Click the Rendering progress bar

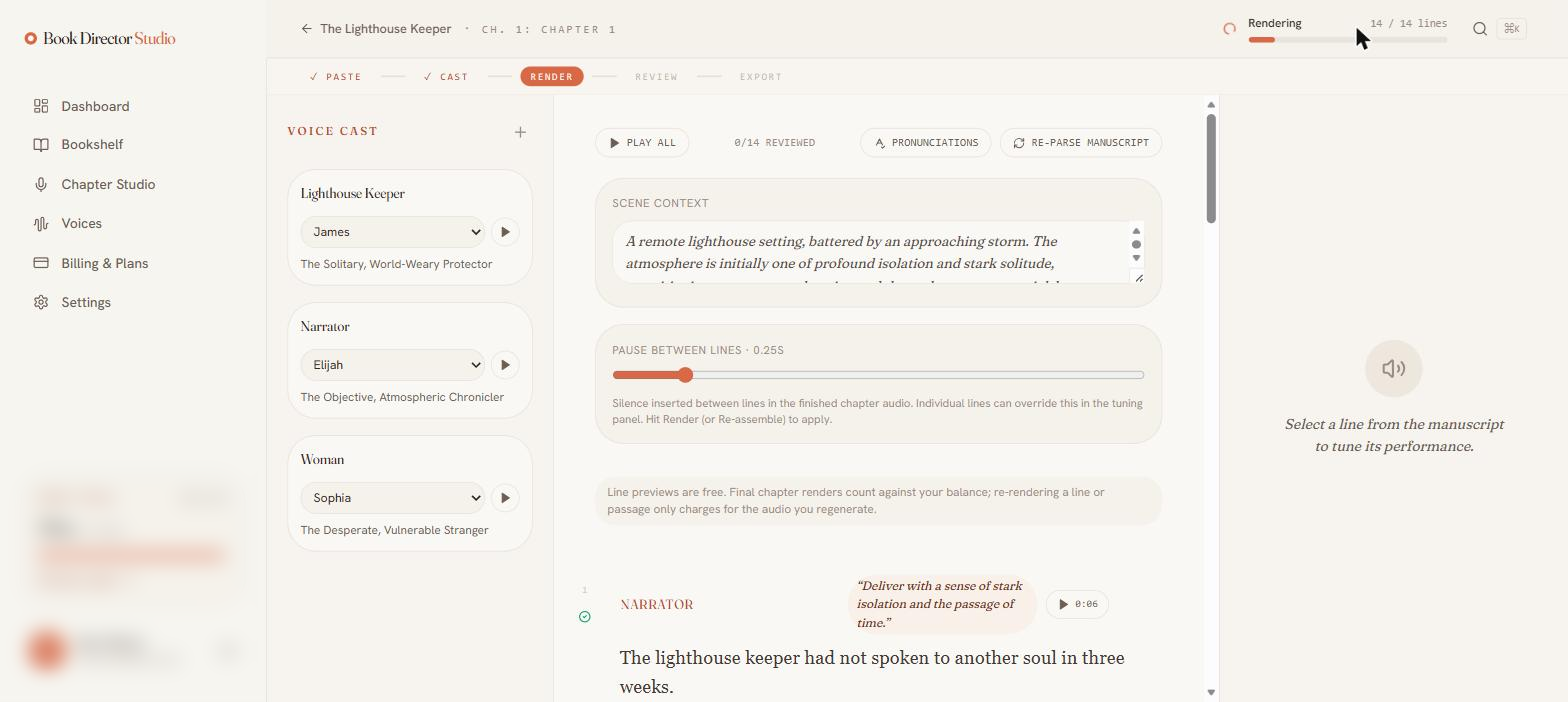1347,40
